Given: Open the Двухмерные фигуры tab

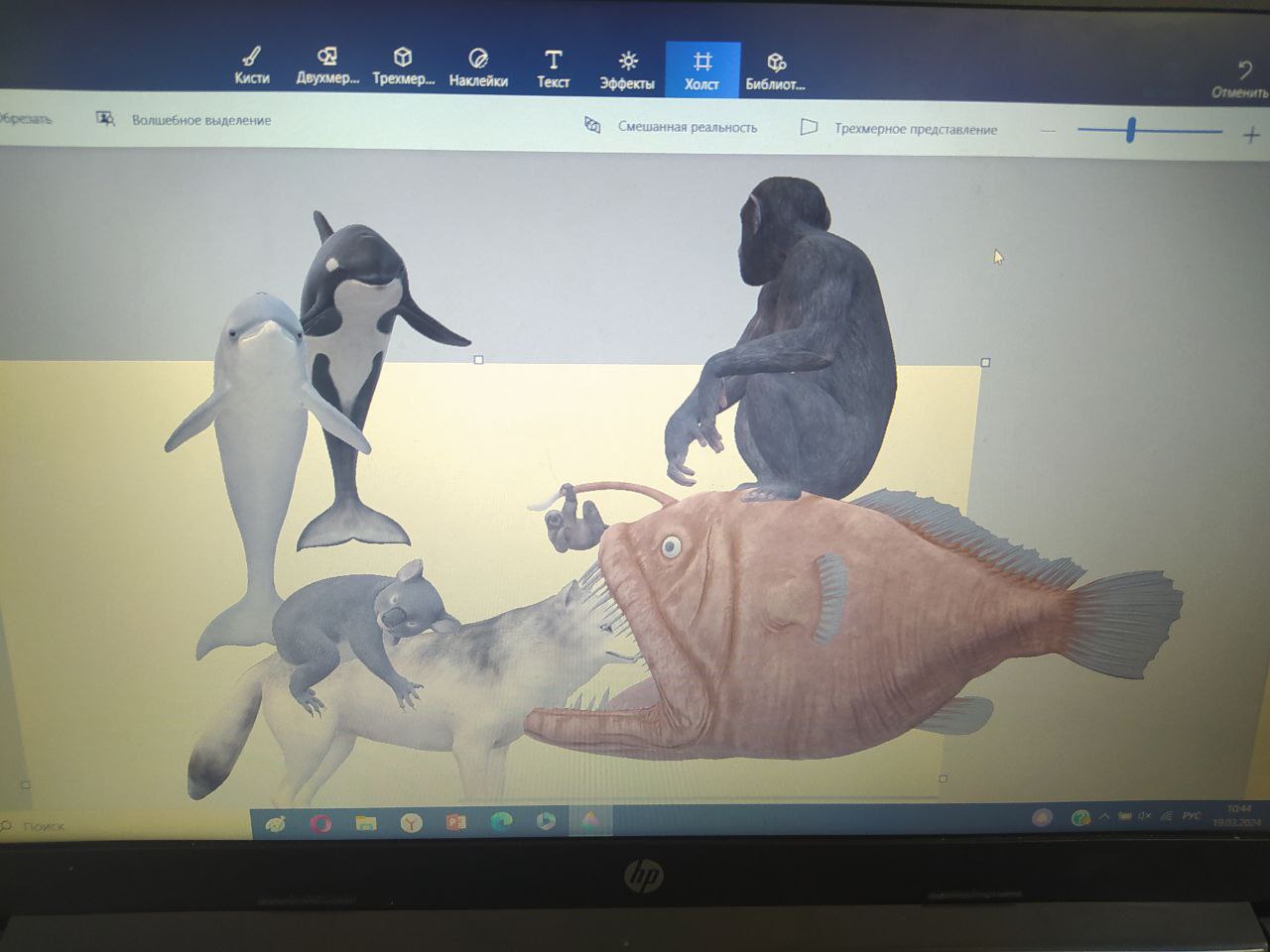Looking at the screenshot, I should click(327, 66).
